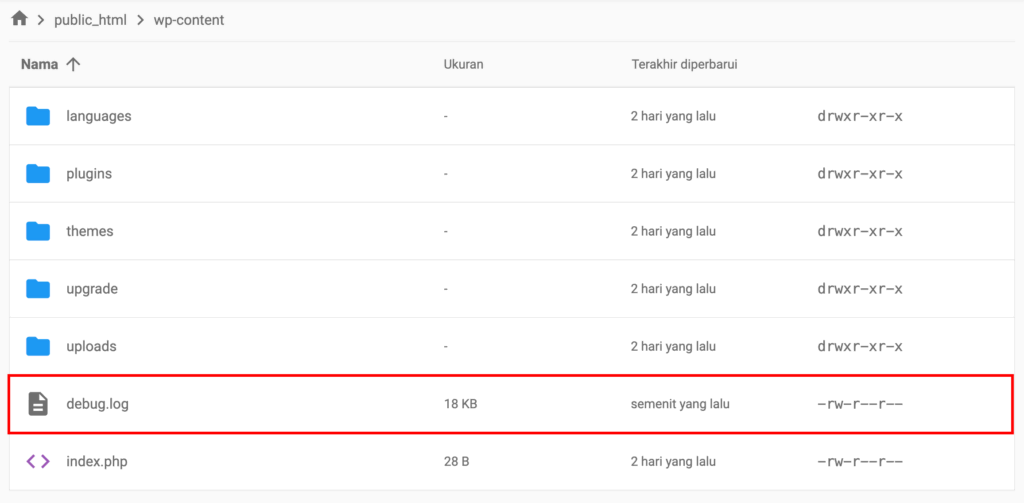Open the plugins folder name
1024x503 pixels.
click(89, 174)
